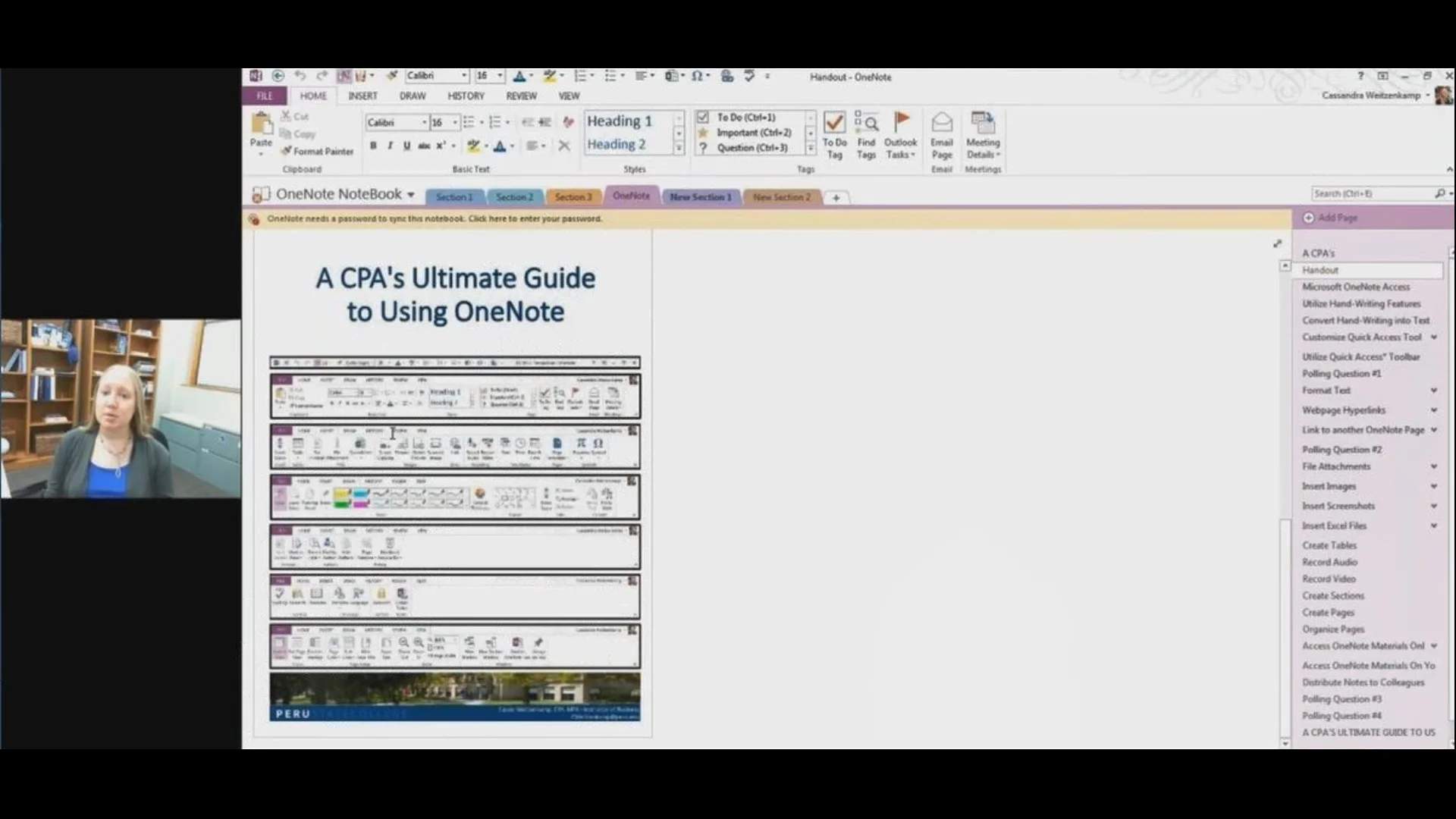Apply the To Do Tag
The height and width of the screenshot is (819, 1456).
coord(834,134)
